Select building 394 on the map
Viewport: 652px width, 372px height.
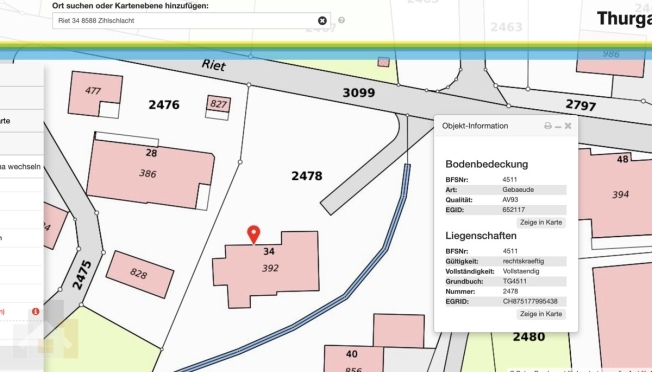[620, 195]
